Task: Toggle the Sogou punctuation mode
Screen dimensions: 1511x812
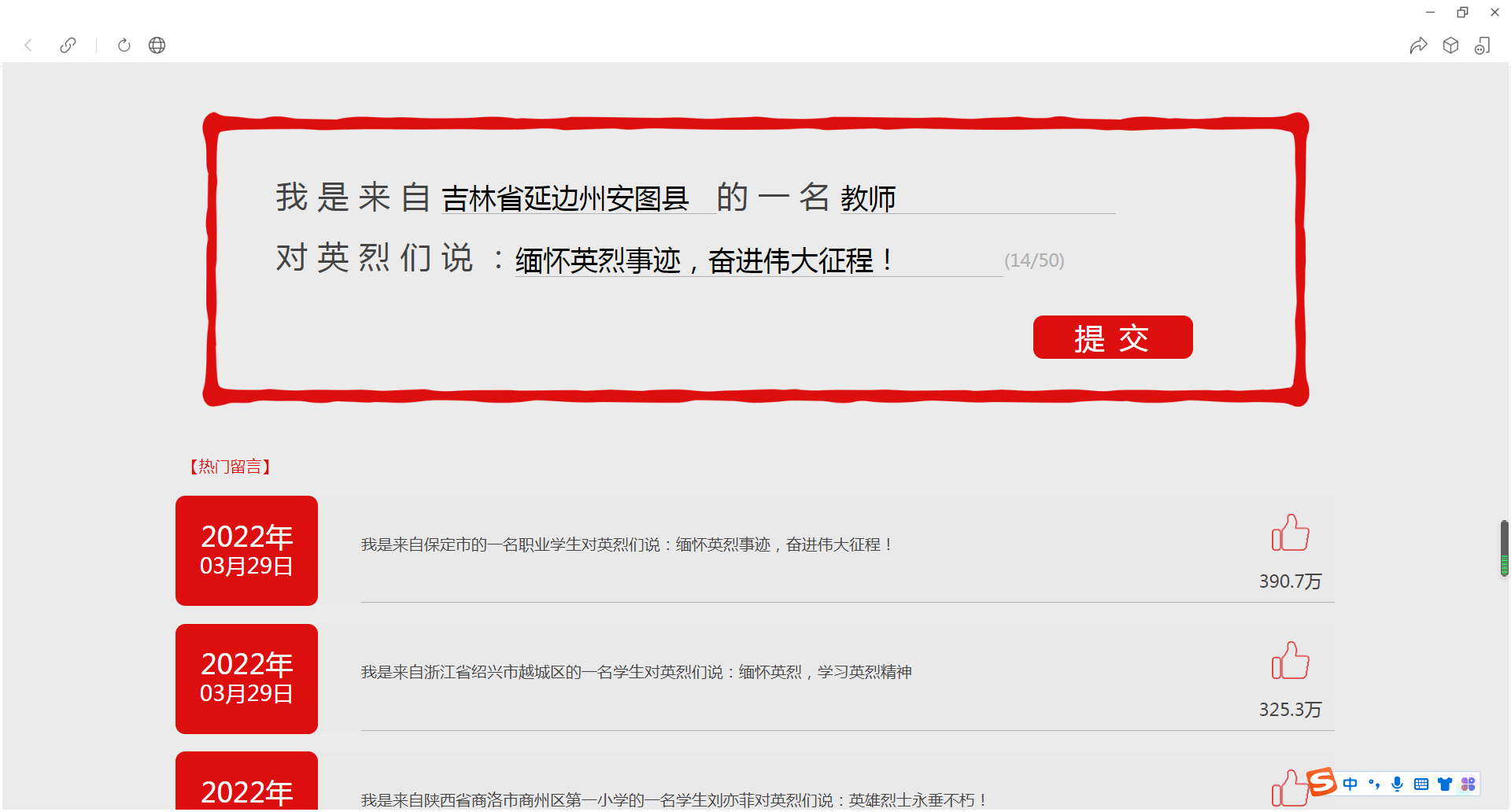Action: pyautogui.click(x=1374, y=784)
